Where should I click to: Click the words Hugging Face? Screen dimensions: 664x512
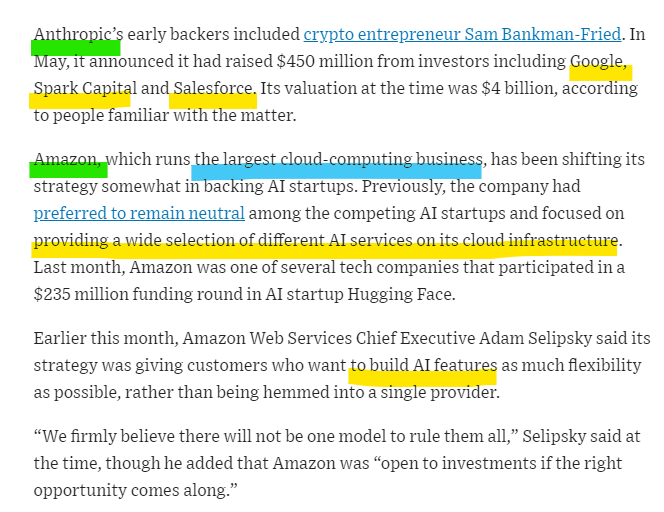tap(401, 294)
